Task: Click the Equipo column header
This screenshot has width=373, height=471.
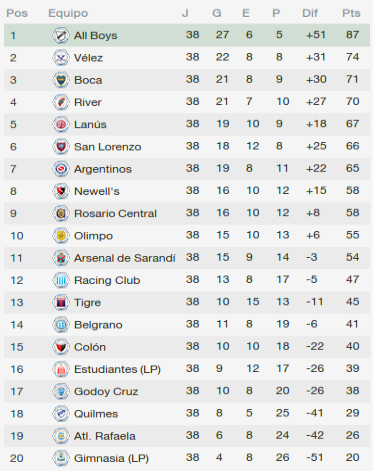Action: (68, 13)
